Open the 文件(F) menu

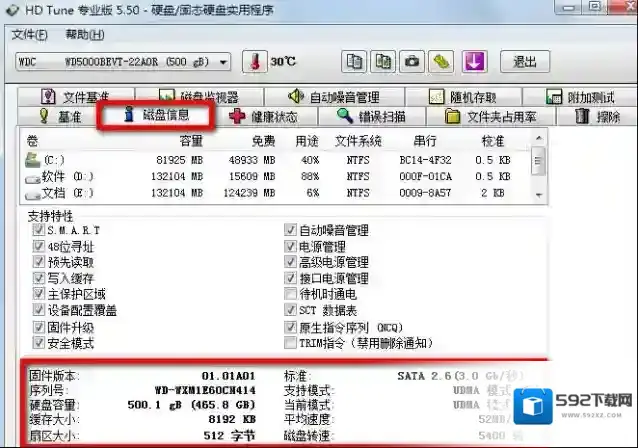click(x=29, y=35)
